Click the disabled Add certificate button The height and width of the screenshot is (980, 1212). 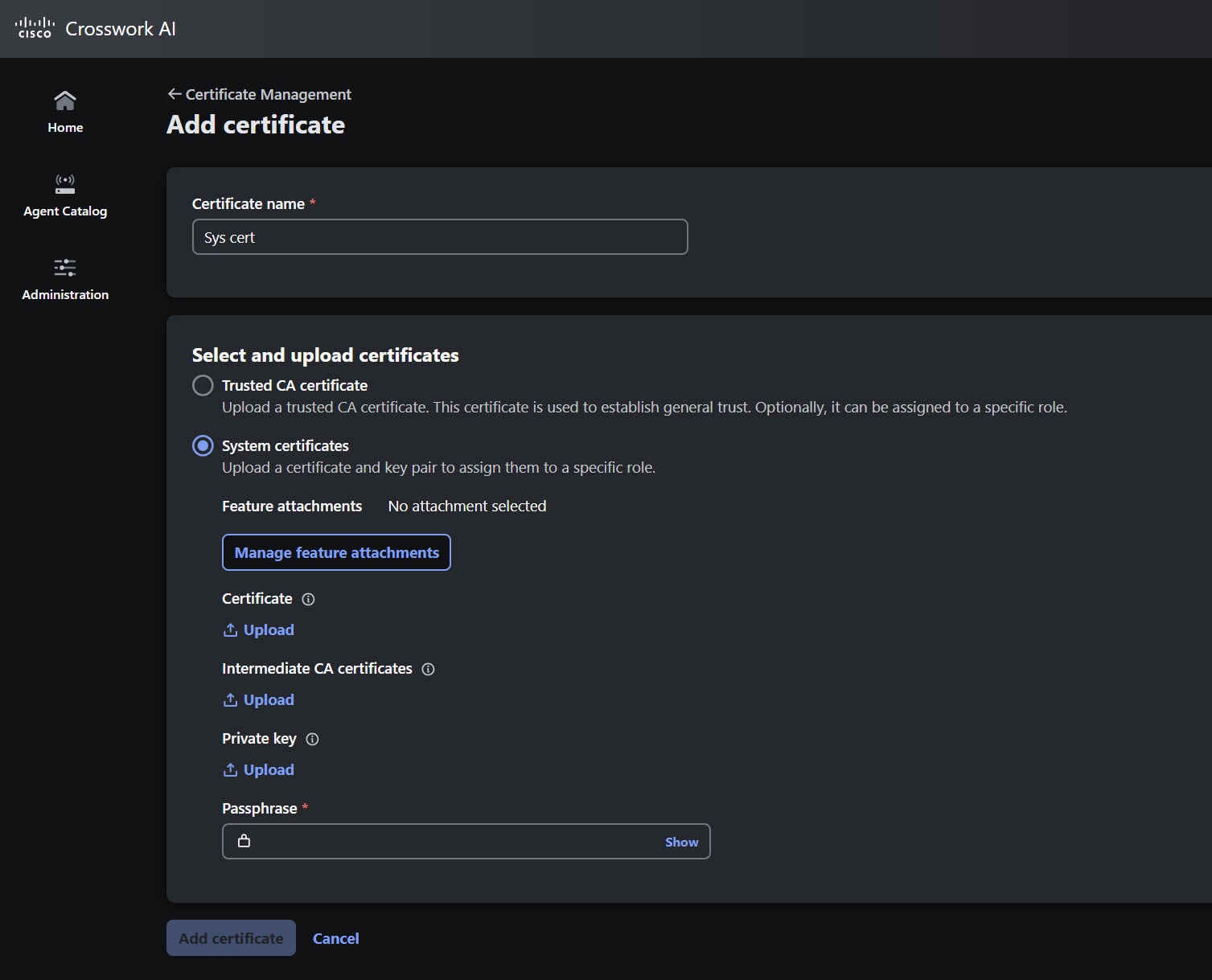click(x=231, y=938)
